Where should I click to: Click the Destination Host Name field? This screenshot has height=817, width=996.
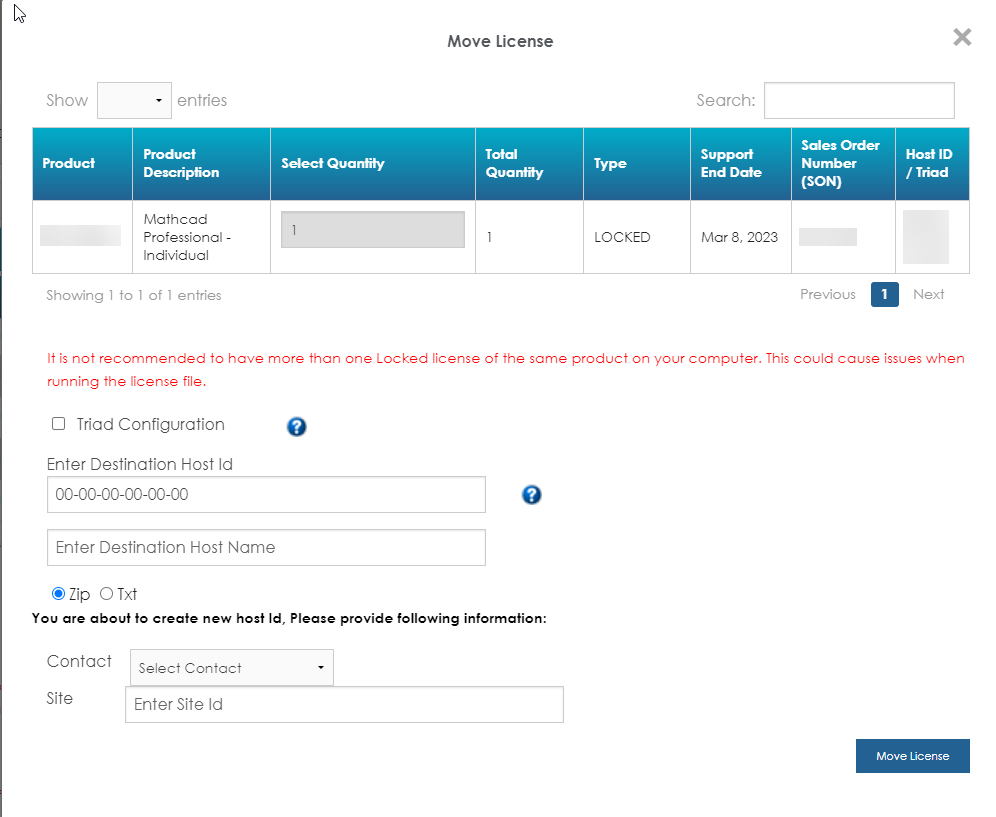(266, 547)
